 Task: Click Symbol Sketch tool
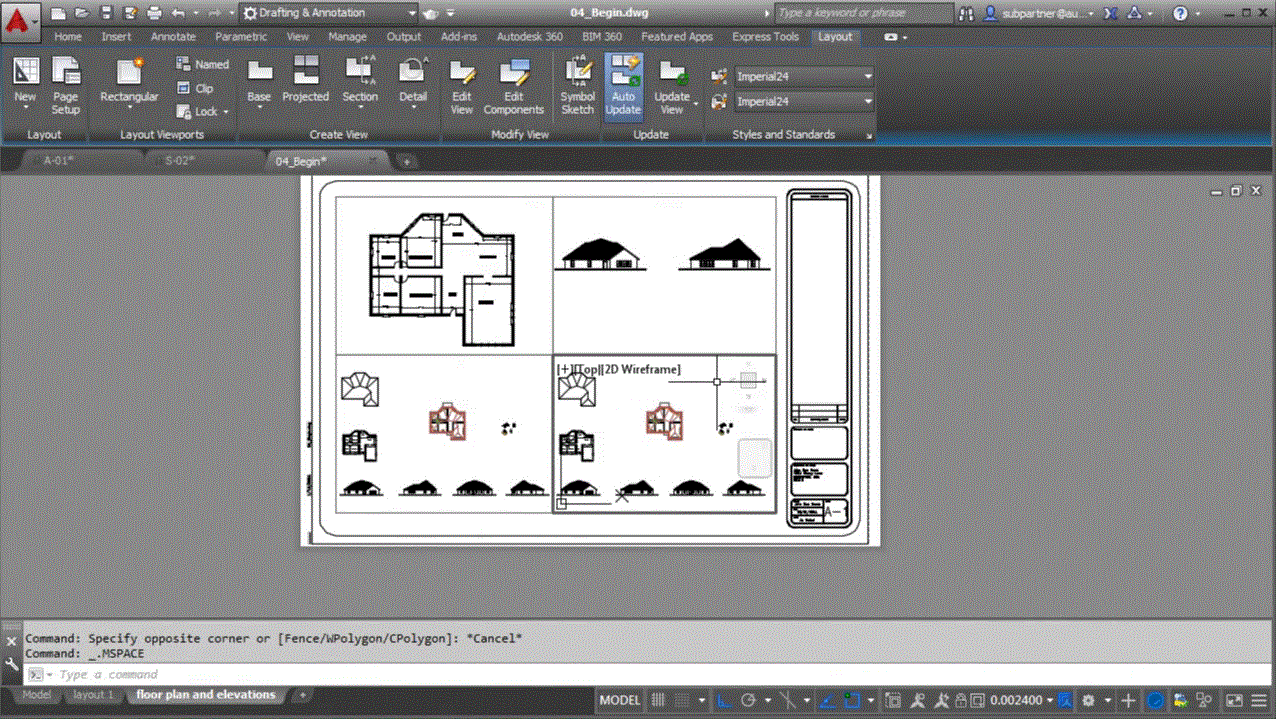click(x=577, y=86)
